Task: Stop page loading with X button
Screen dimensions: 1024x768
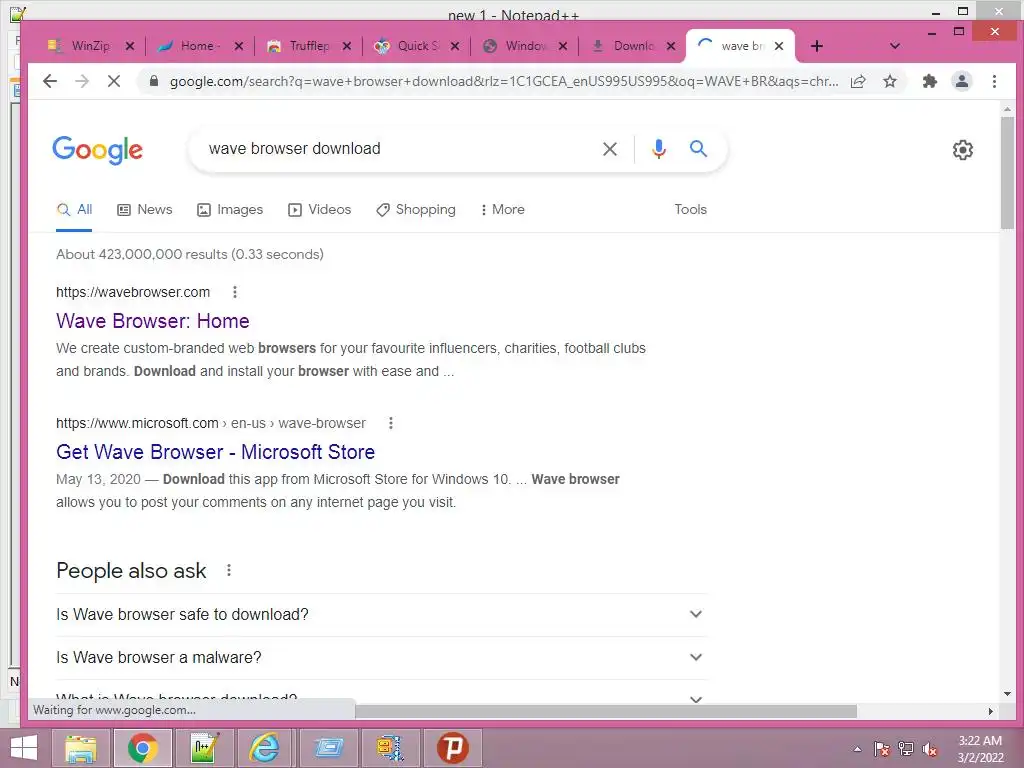Action: point(114,81)
